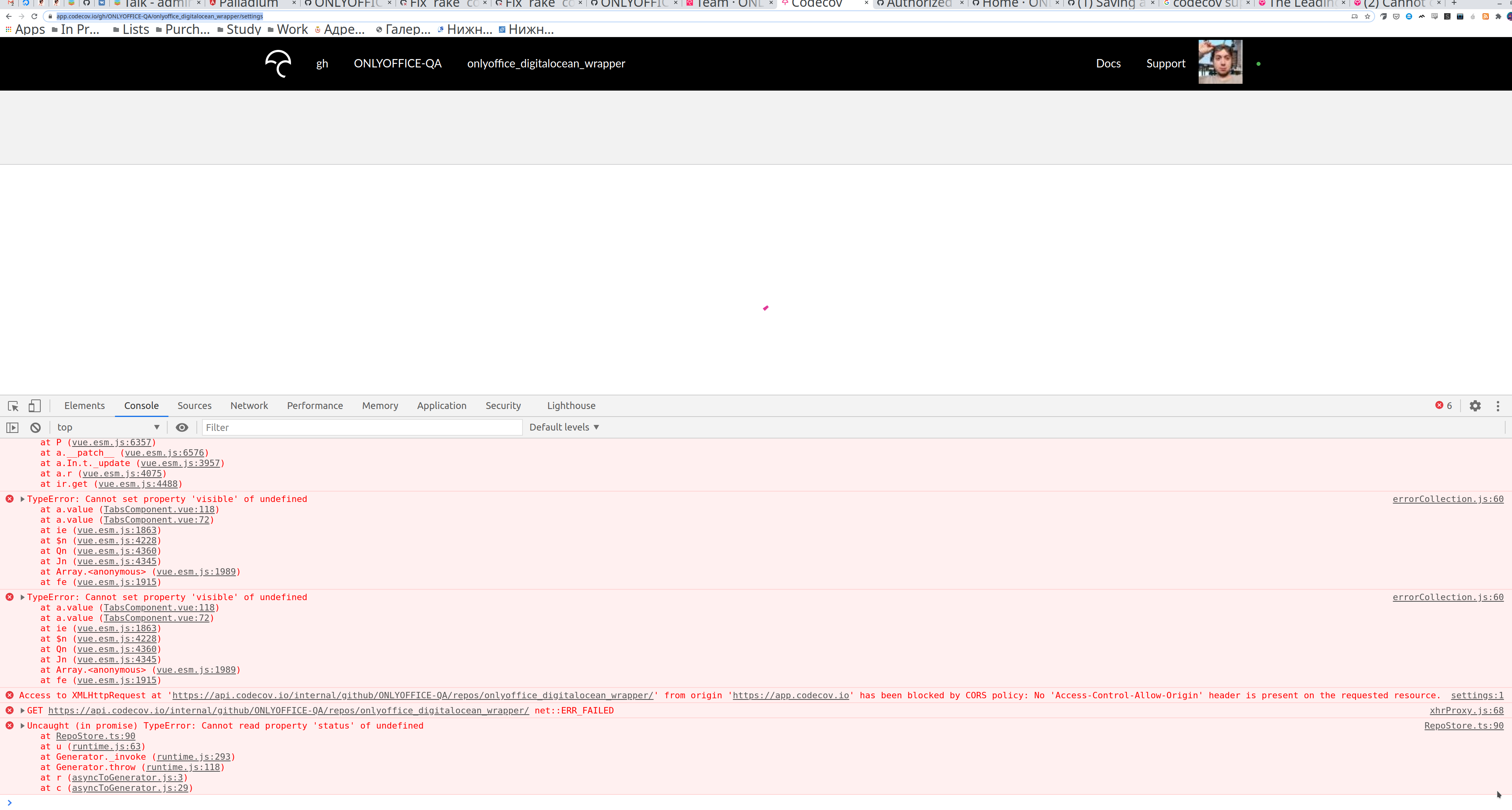Open the DevTools three-dot menu
1512x810 pixels.
tap(1497, 405)
